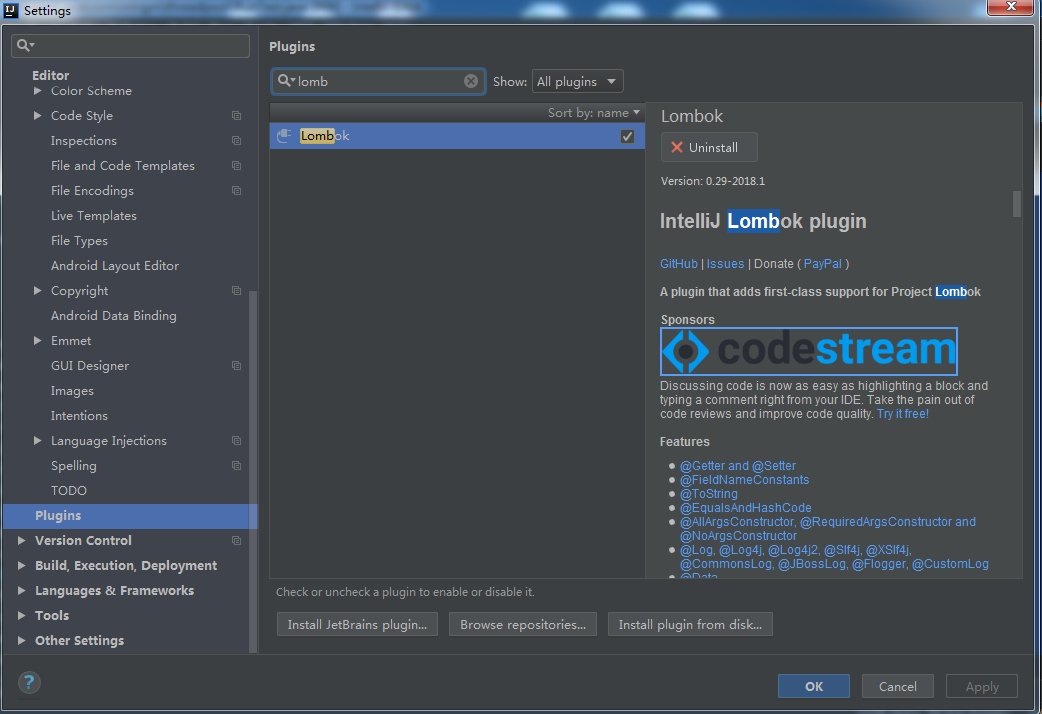Select Android Layout Editor item
Image resolution: width=1042 pixels, height=714 pixels.
click(115, 266)
